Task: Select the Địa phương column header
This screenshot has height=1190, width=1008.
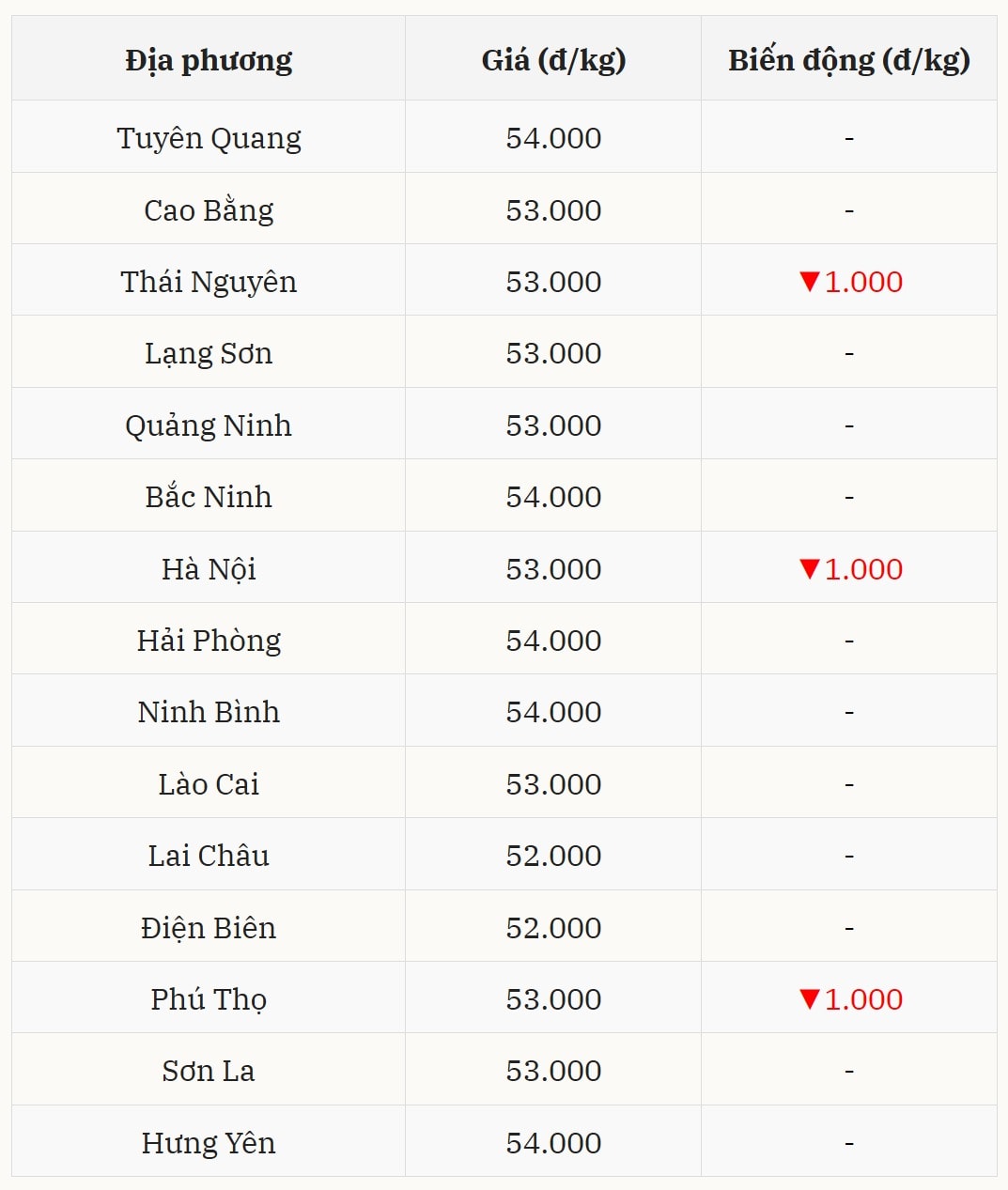Action: [x=209, y=60]
